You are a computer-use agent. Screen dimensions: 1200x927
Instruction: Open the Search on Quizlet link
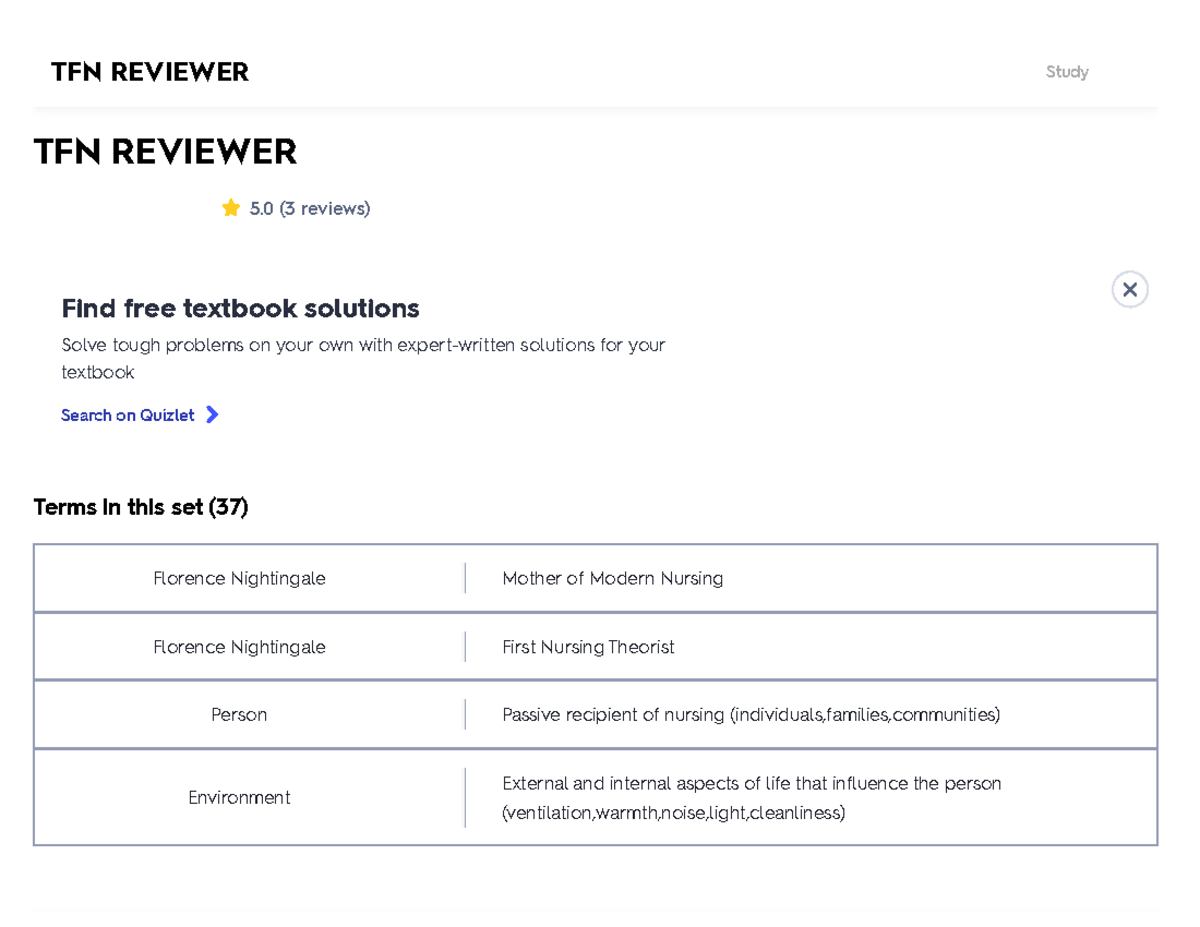click(x=127, y=414)
